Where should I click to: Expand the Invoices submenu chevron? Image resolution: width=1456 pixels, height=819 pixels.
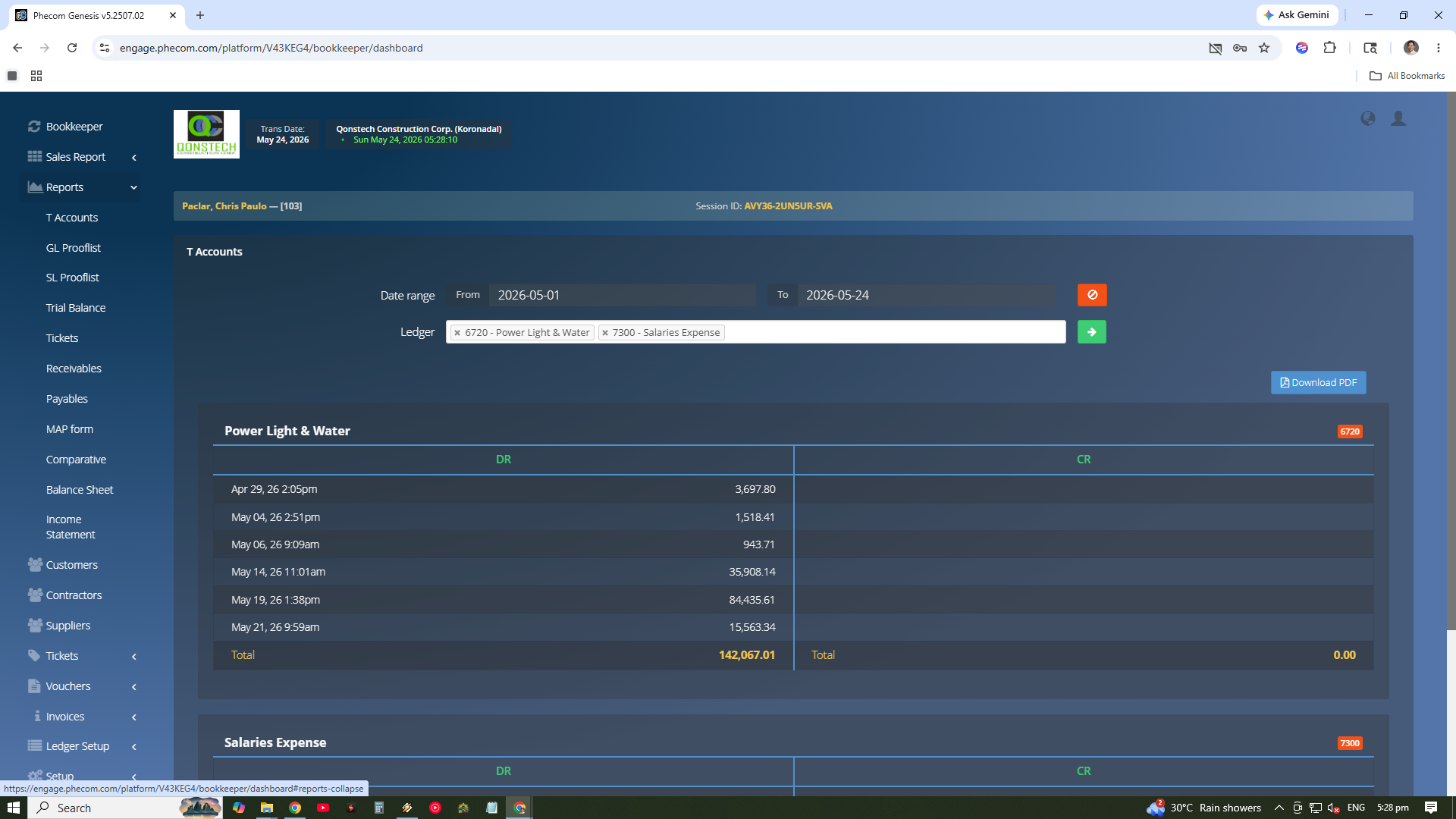point(134,717)
